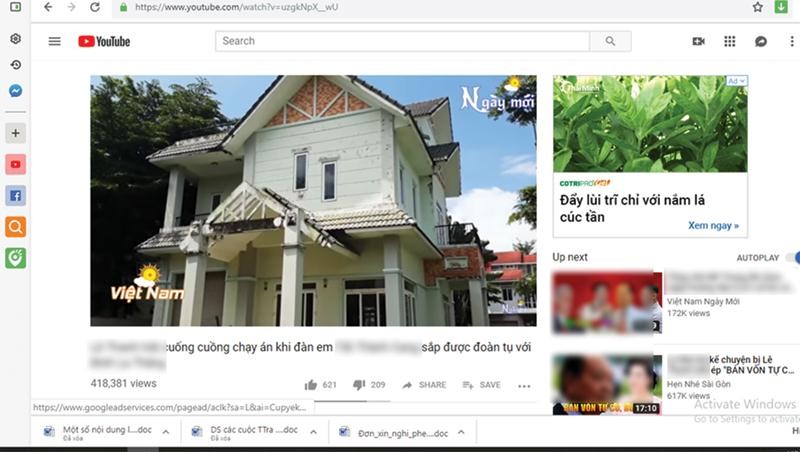Click the browser forward arrow
The image size is (800, 452).
[71, 7]
